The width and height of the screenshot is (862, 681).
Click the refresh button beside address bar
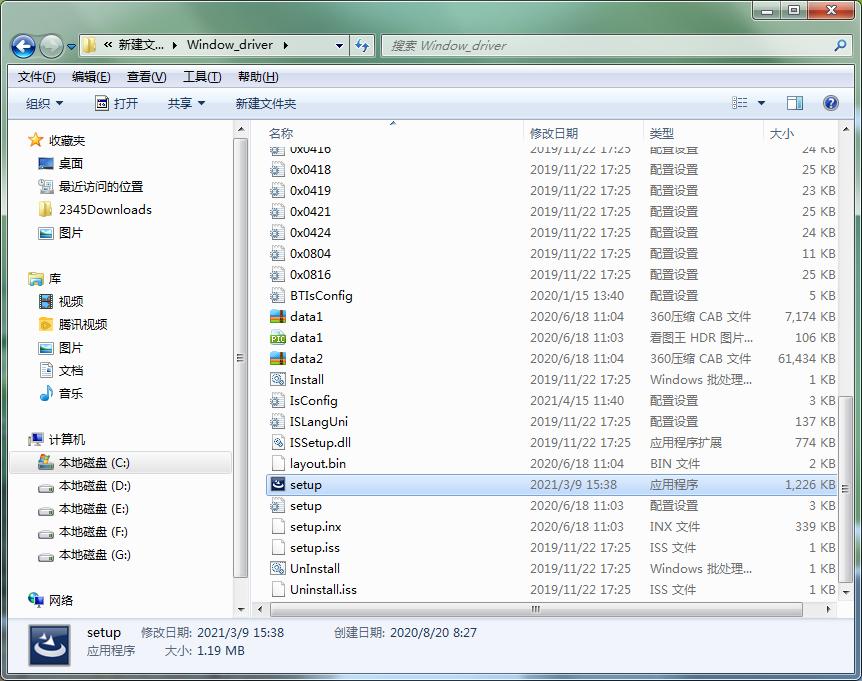point(362,46)
